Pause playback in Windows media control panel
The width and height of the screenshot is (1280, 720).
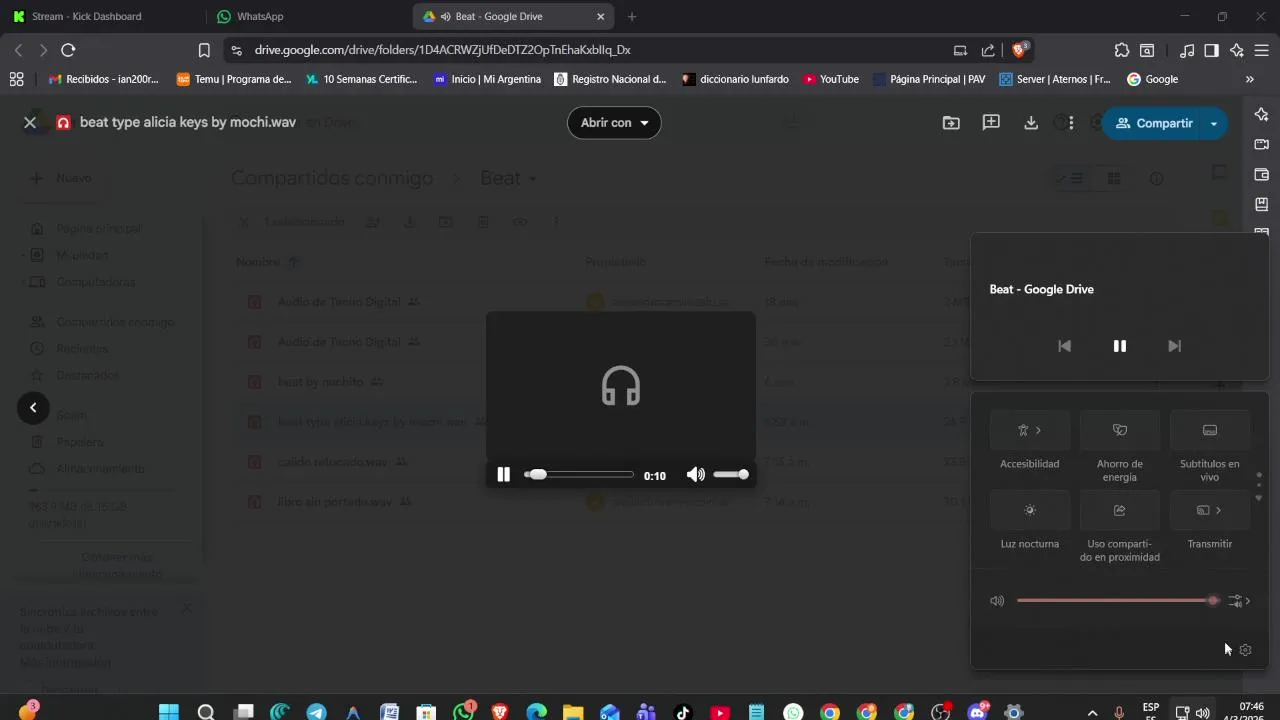tap(1120, 346)
